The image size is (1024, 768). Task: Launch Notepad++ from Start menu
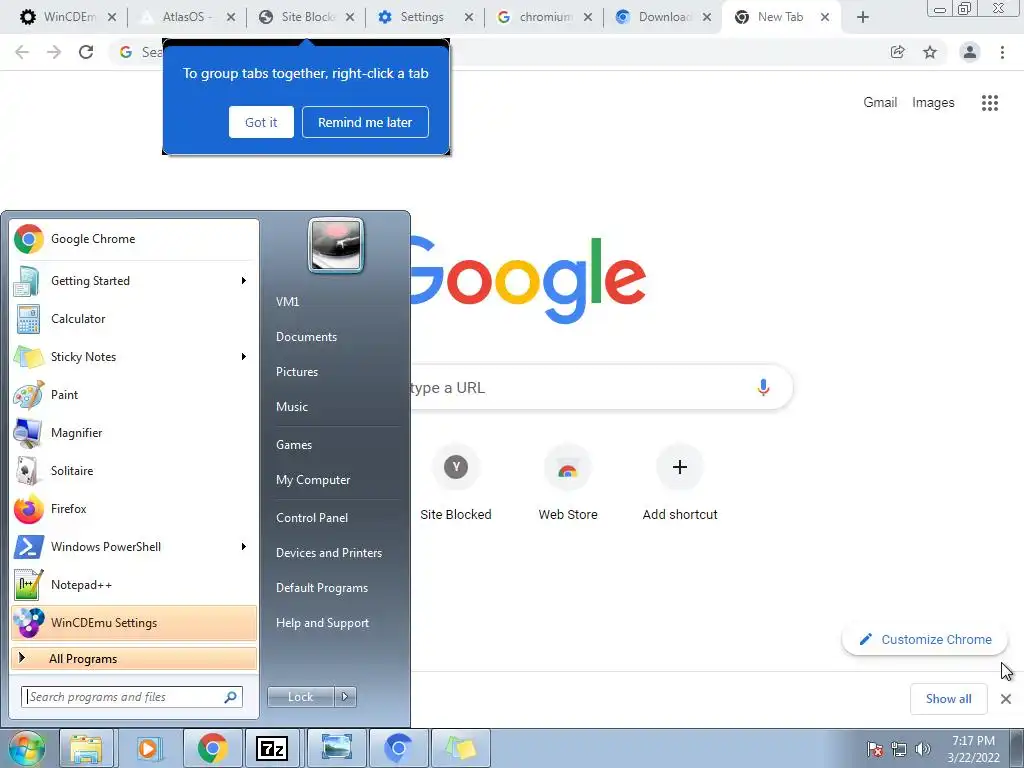click(x=134, y=584)
